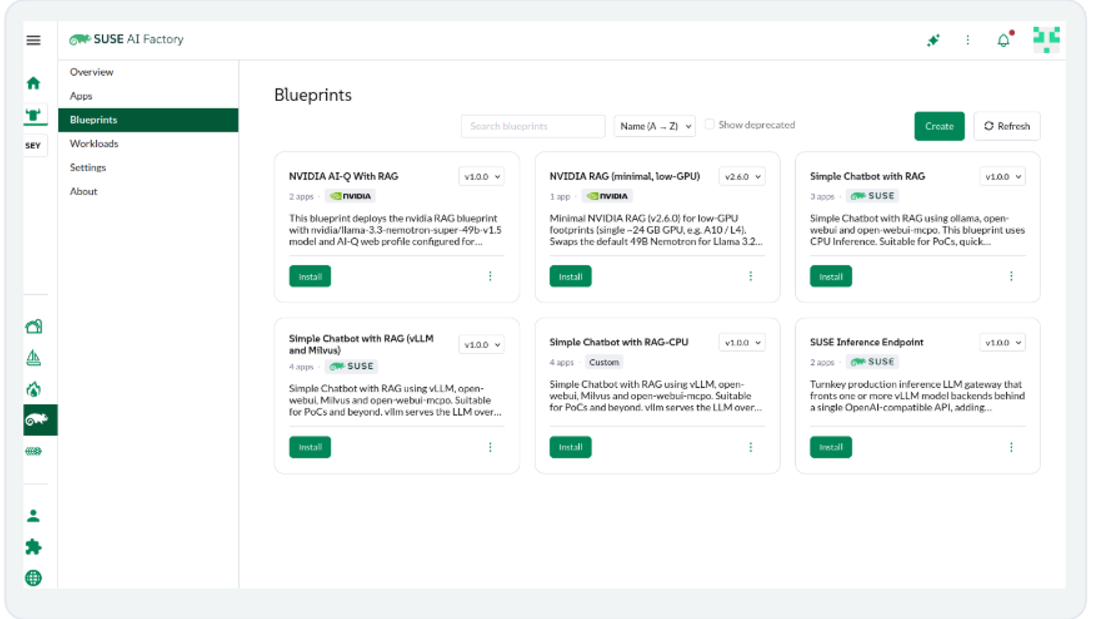Select the active SUSE chameleon rail icon
This screenshot has width=1093, height=619.
click(38, 420)
